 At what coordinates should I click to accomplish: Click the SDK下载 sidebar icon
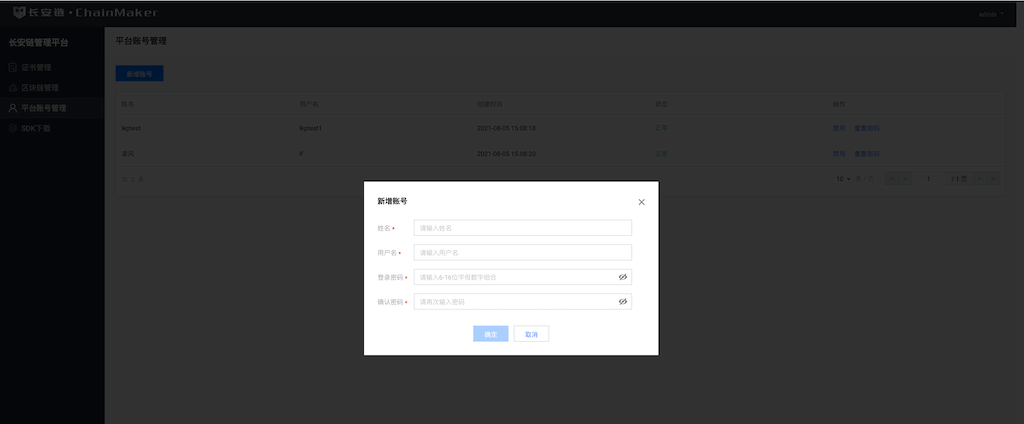point(12,128)
